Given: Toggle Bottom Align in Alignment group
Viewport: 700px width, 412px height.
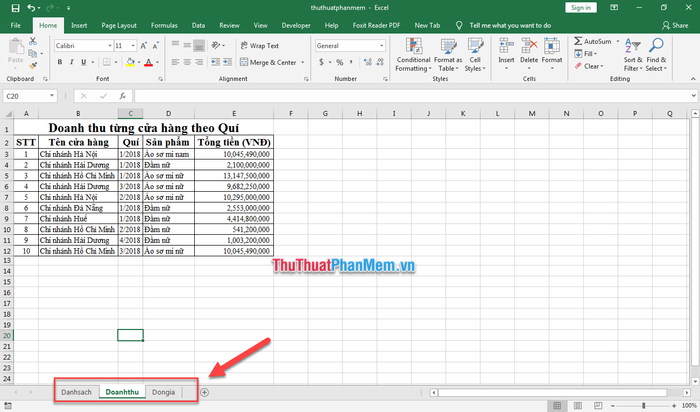Looking at the screenshot, I should pyautogui.click(x=199, y=45).
